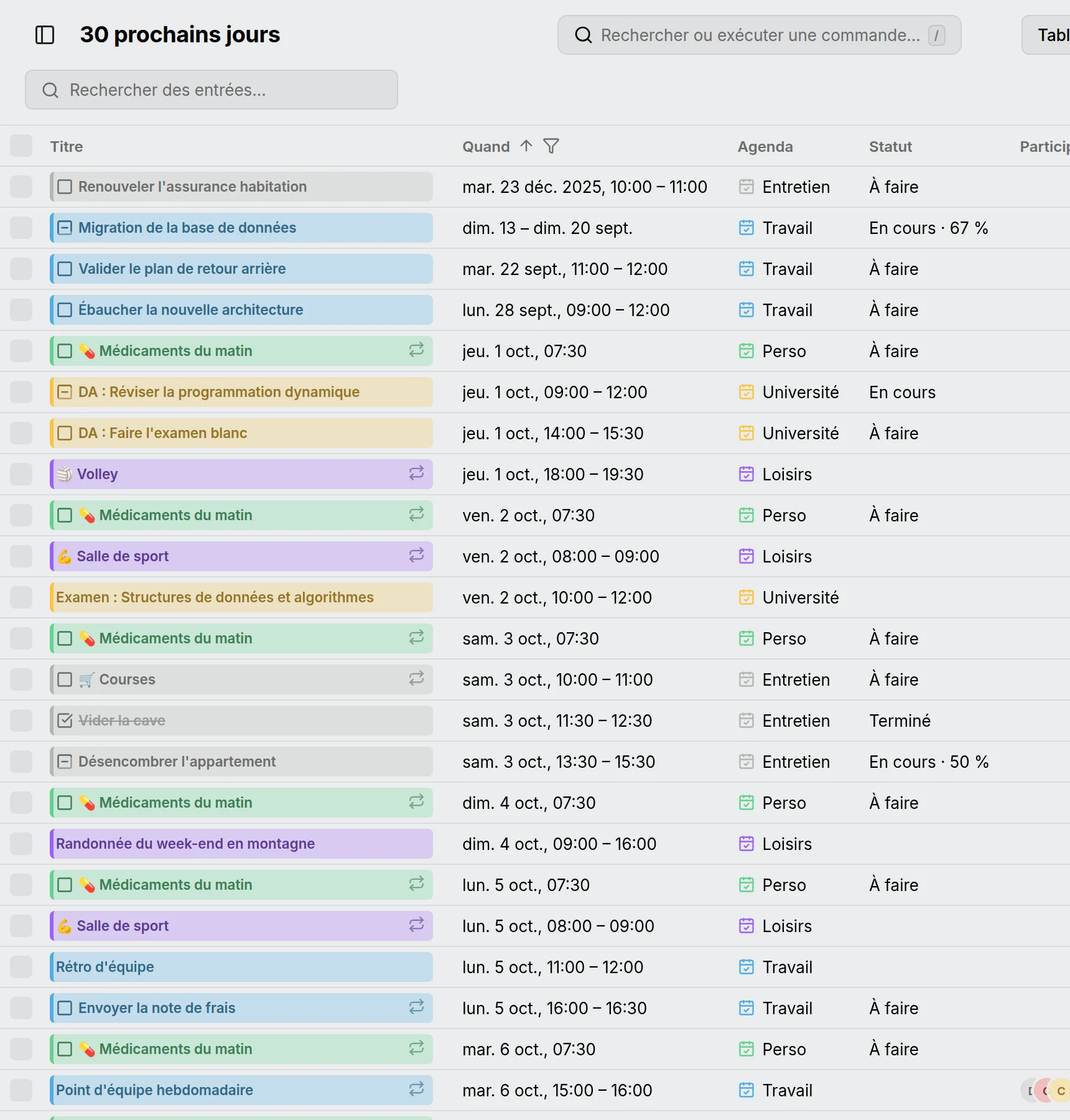The image size is (1070, 1120).
Task: Click the Loisirs calendar icon in the Randonnée row
Action: [x=747, y=844]
